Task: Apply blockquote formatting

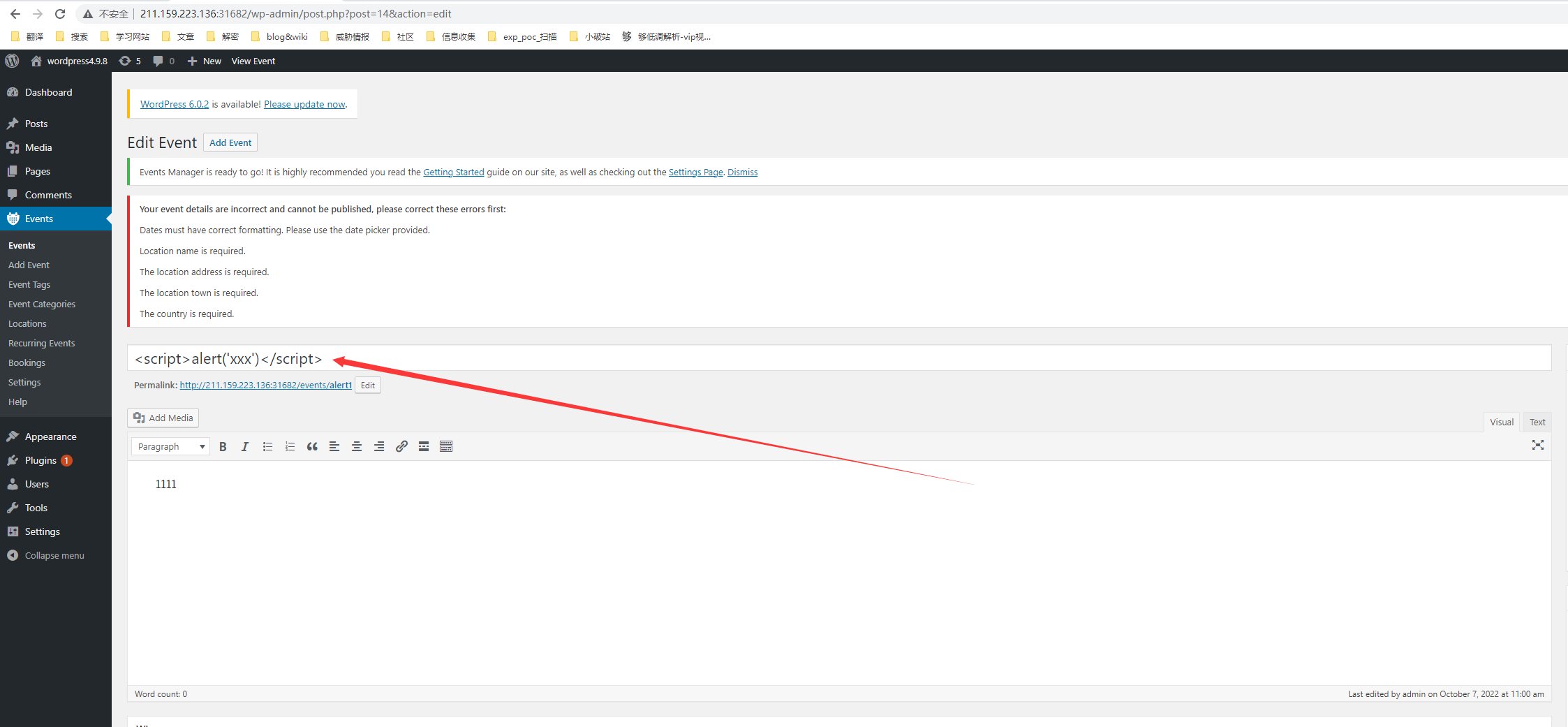Action: [x=312, y=446]
